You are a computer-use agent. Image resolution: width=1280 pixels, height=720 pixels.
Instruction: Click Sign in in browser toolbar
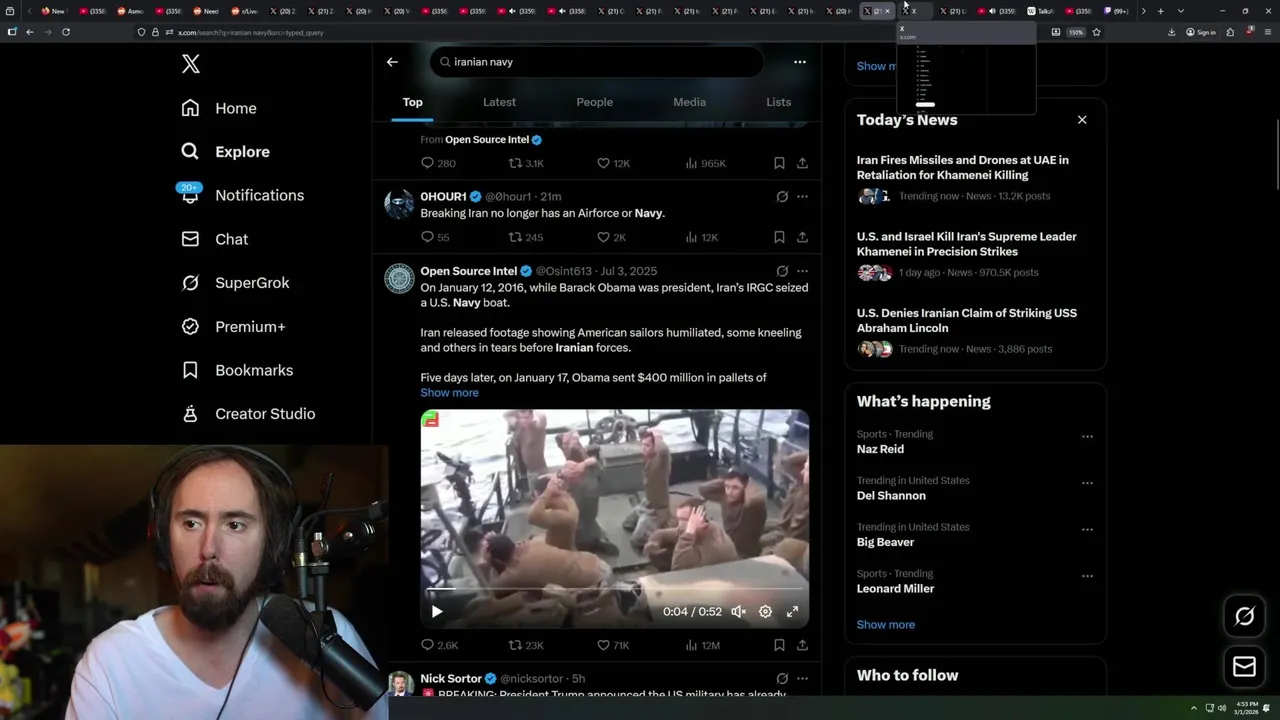coord(1200,32)
